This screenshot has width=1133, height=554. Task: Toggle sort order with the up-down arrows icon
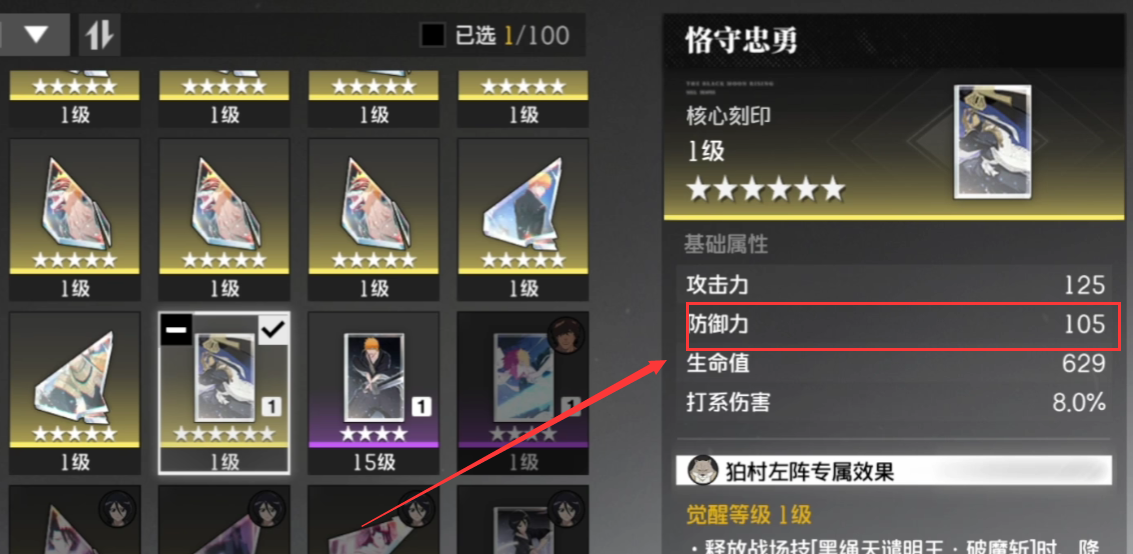tap(99, 35)
